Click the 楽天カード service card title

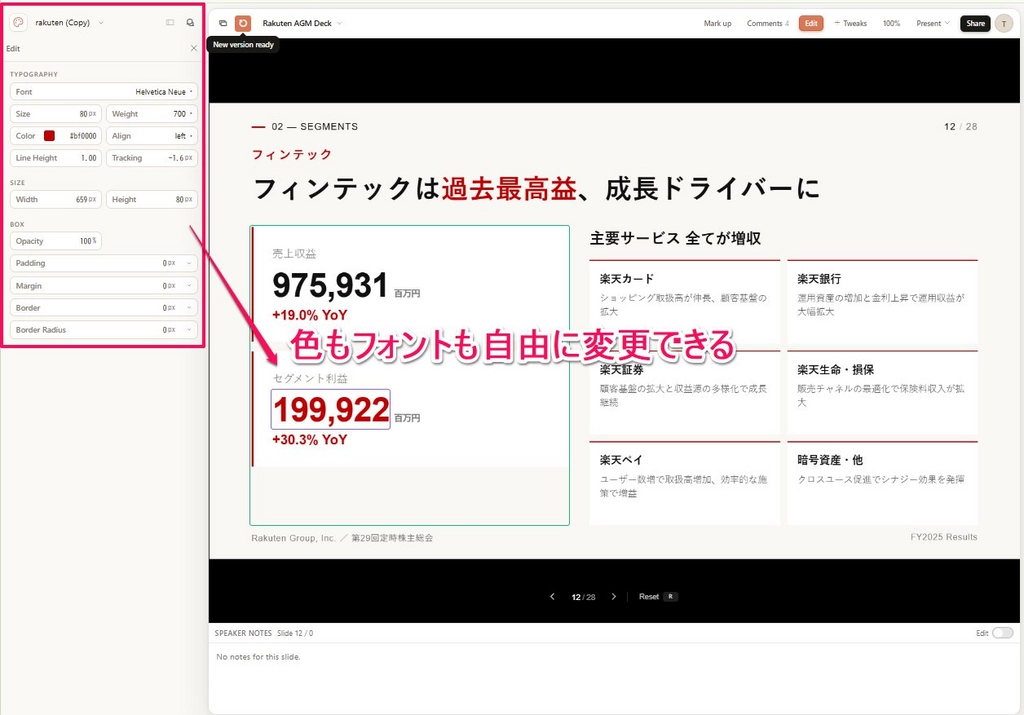(627, 279)
